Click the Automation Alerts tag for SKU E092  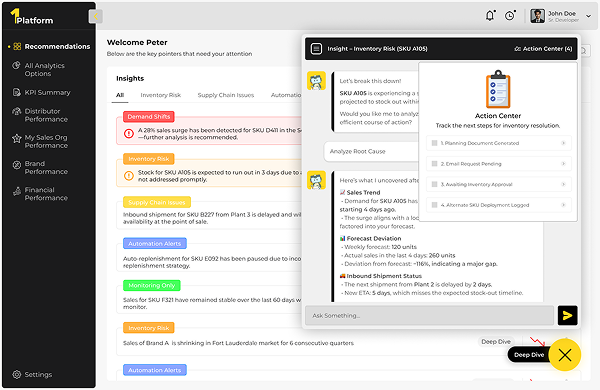pyautogui.click(x=155, y=243)
